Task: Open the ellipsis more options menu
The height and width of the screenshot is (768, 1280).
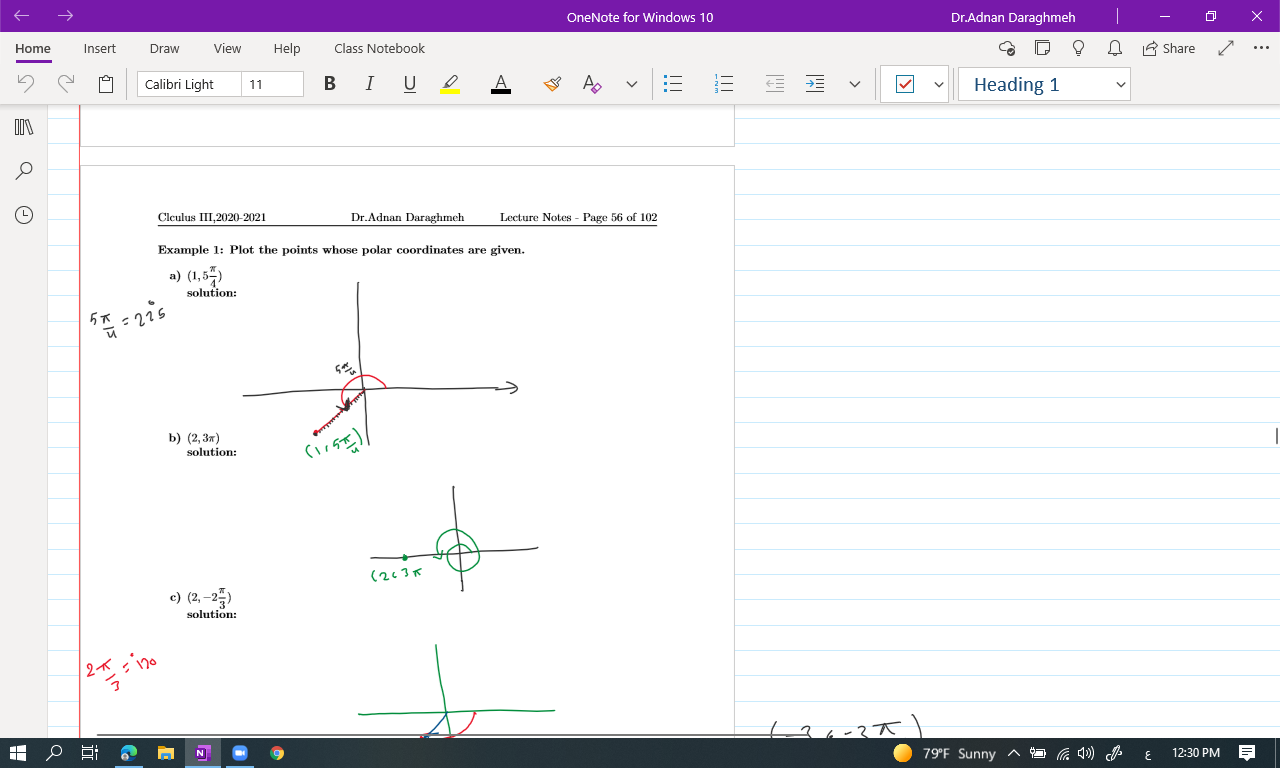Action: click(1259, 48)
